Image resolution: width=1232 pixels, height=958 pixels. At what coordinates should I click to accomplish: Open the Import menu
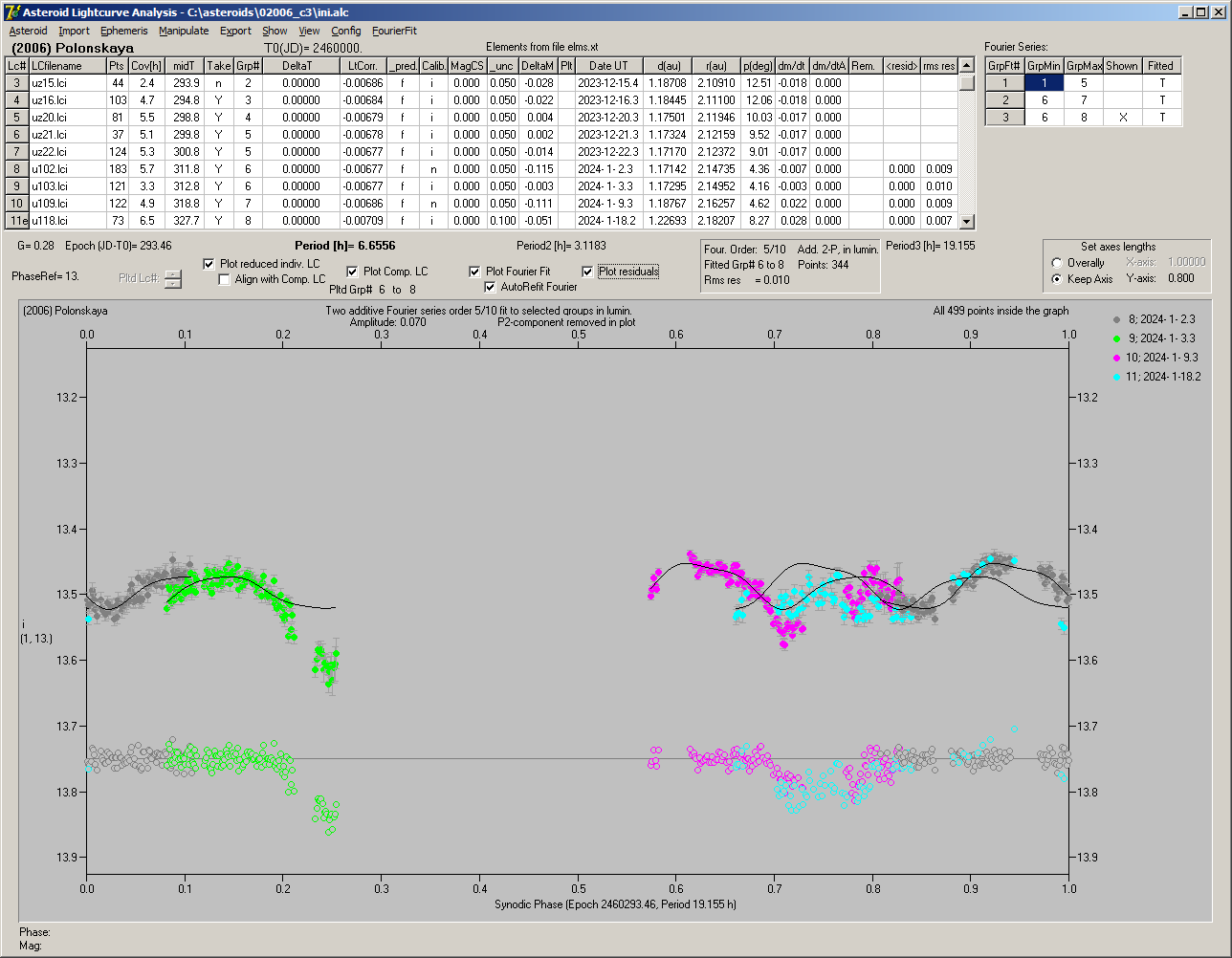[x=74, y=31]
